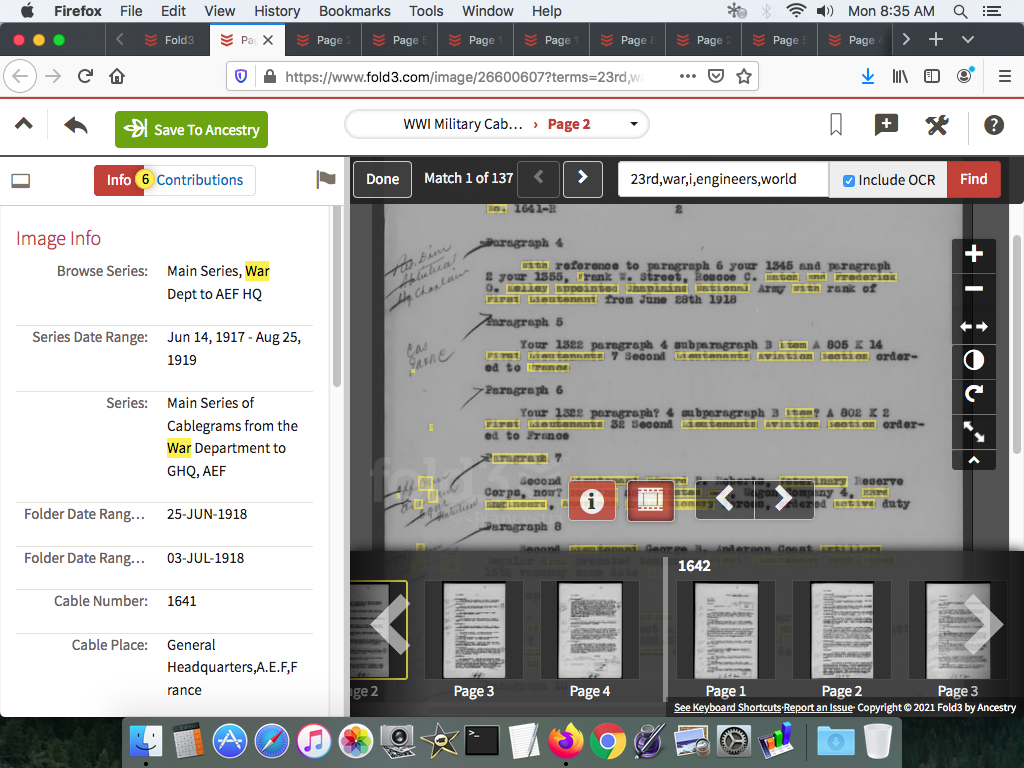1024x768 pixels.
Task: Add a comment annotation
Action: point(886,125)
